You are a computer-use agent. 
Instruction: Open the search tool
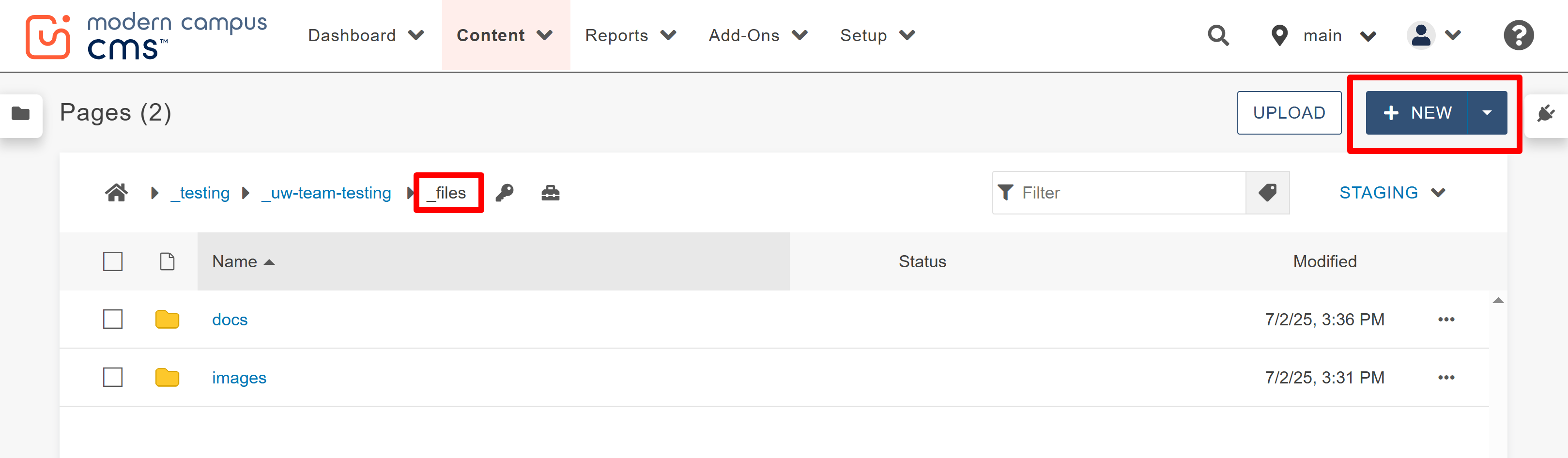click(x=1217, y=35)
